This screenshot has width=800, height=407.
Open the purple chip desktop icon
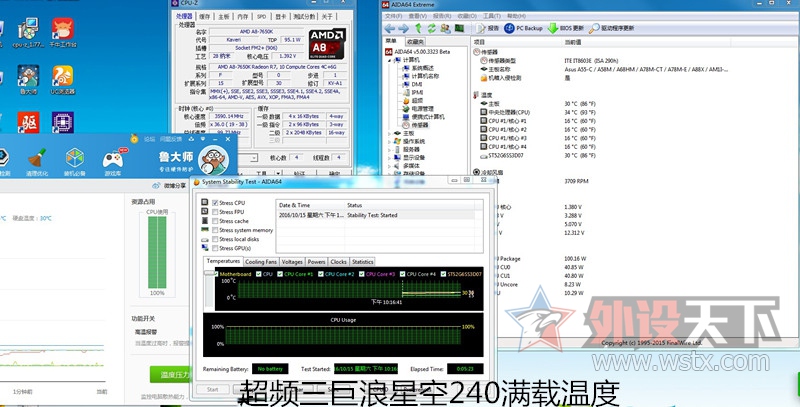coord(63,122)
